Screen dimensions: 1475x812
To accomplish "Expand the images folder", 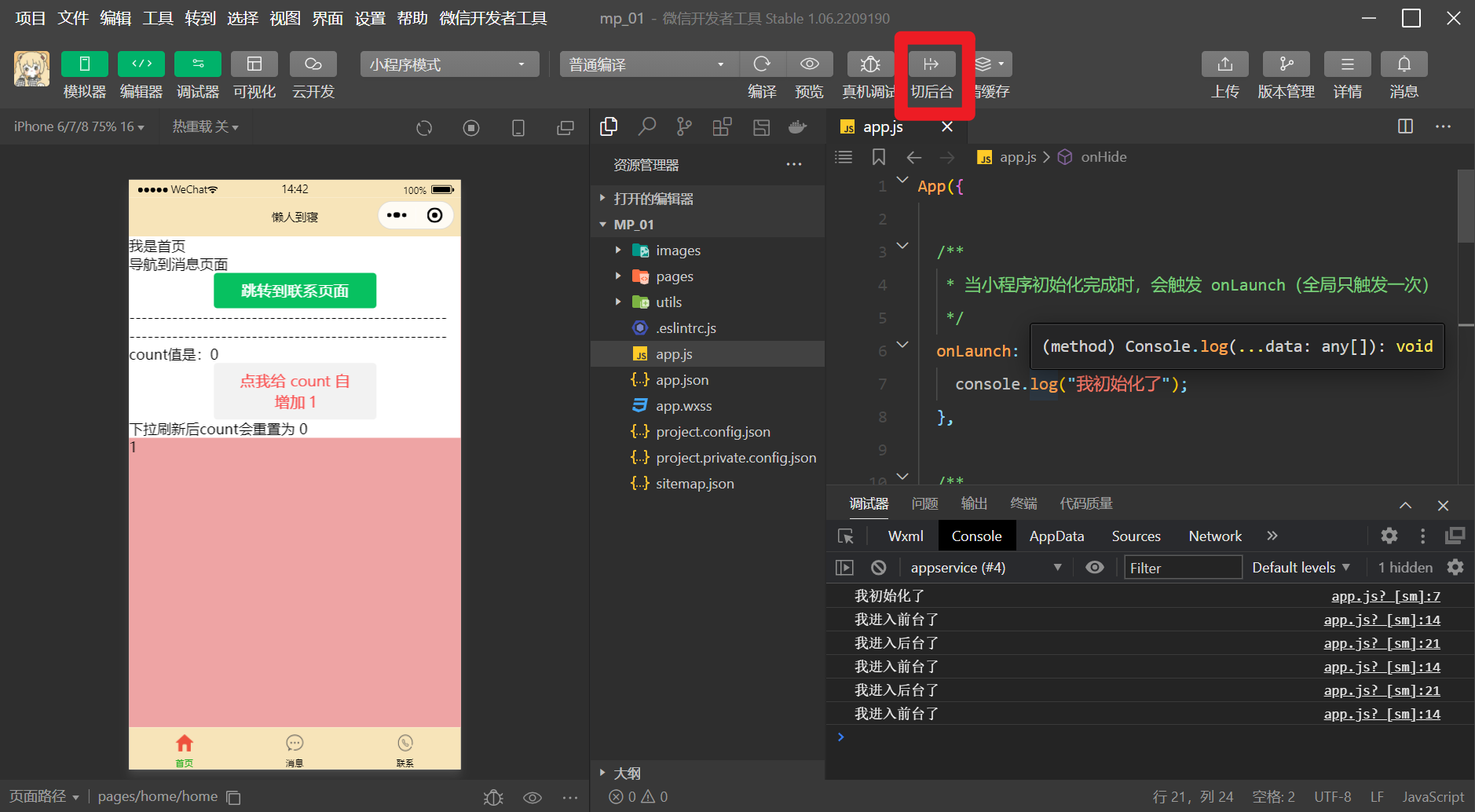I will [x=708, y=251].
